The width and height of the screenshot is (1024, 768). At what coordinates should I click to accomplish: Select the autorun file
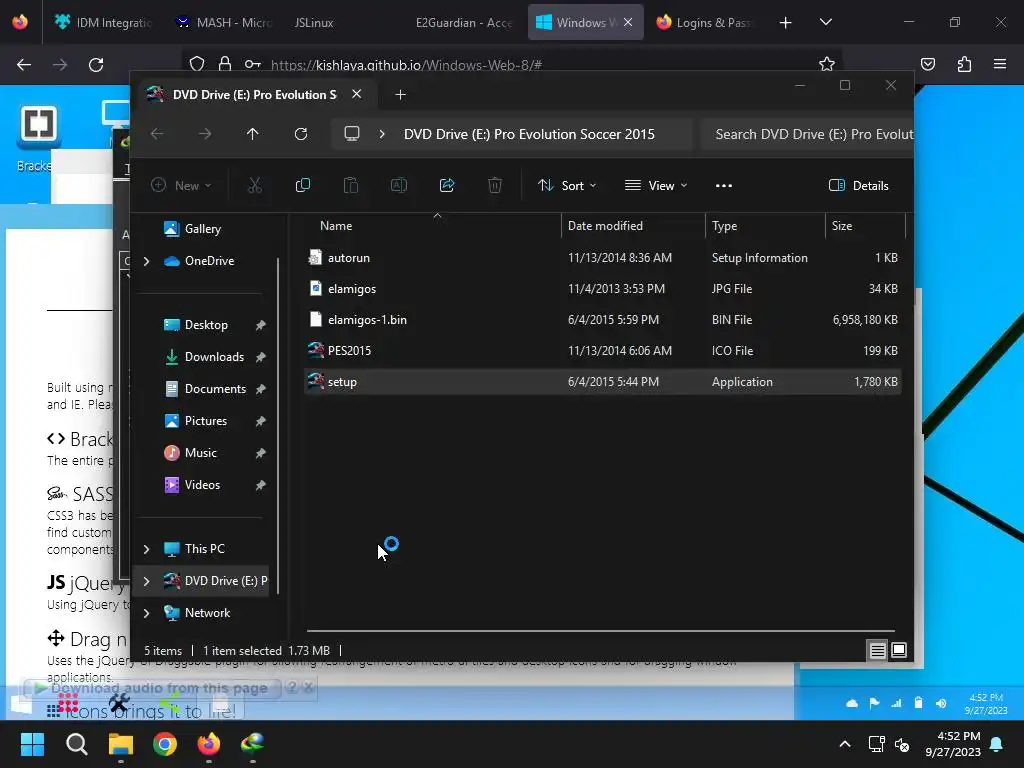602,258
